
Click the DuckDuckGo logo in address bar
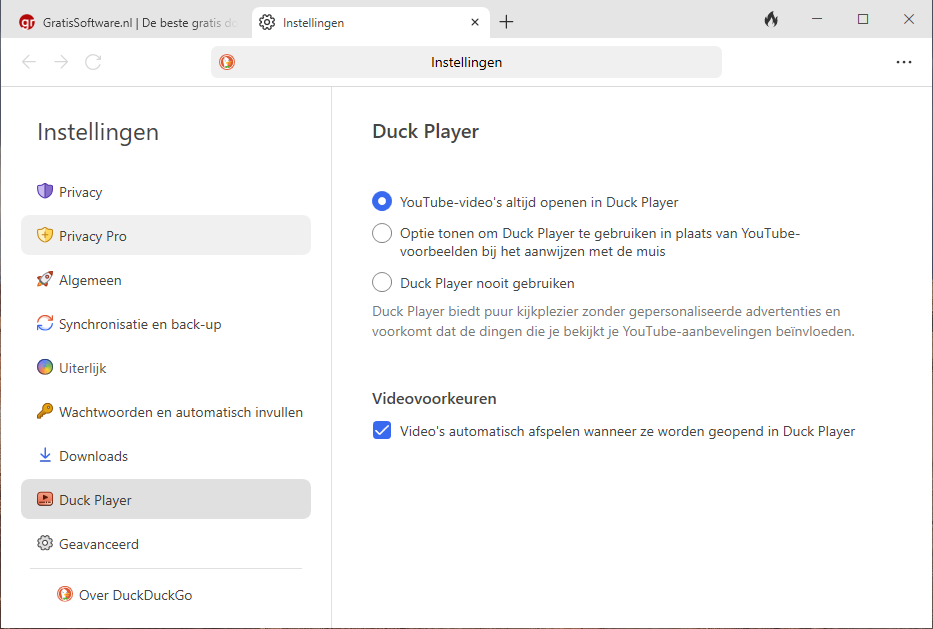click(x=228, y=62)
